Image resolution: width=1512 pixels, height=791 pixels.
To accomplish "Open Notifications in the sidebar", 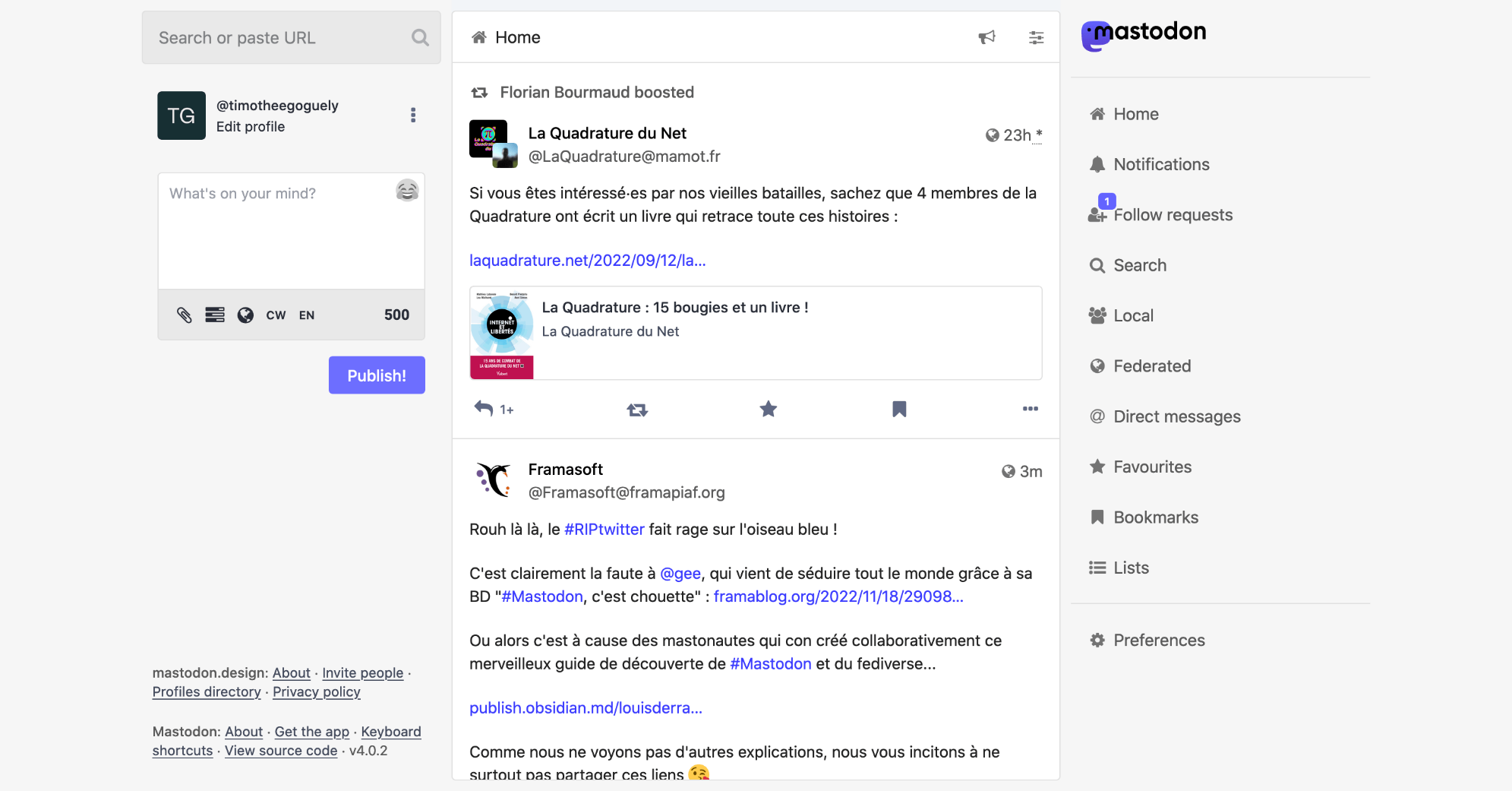I will pos(1149,164).
